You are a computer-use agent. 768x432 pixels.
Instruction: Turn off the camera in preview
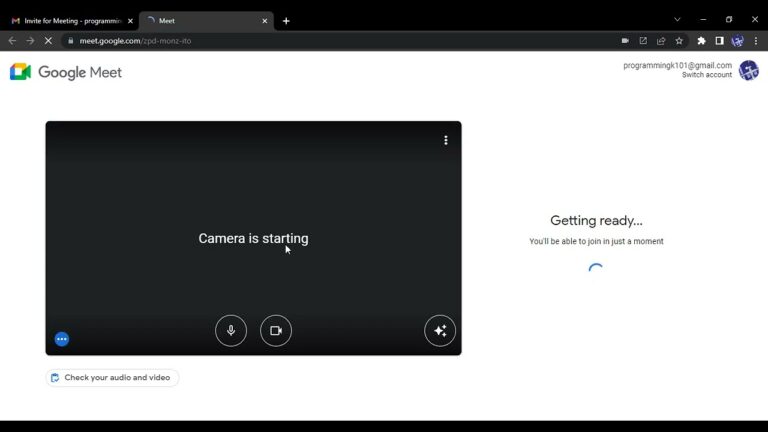[x=276, y=331]
